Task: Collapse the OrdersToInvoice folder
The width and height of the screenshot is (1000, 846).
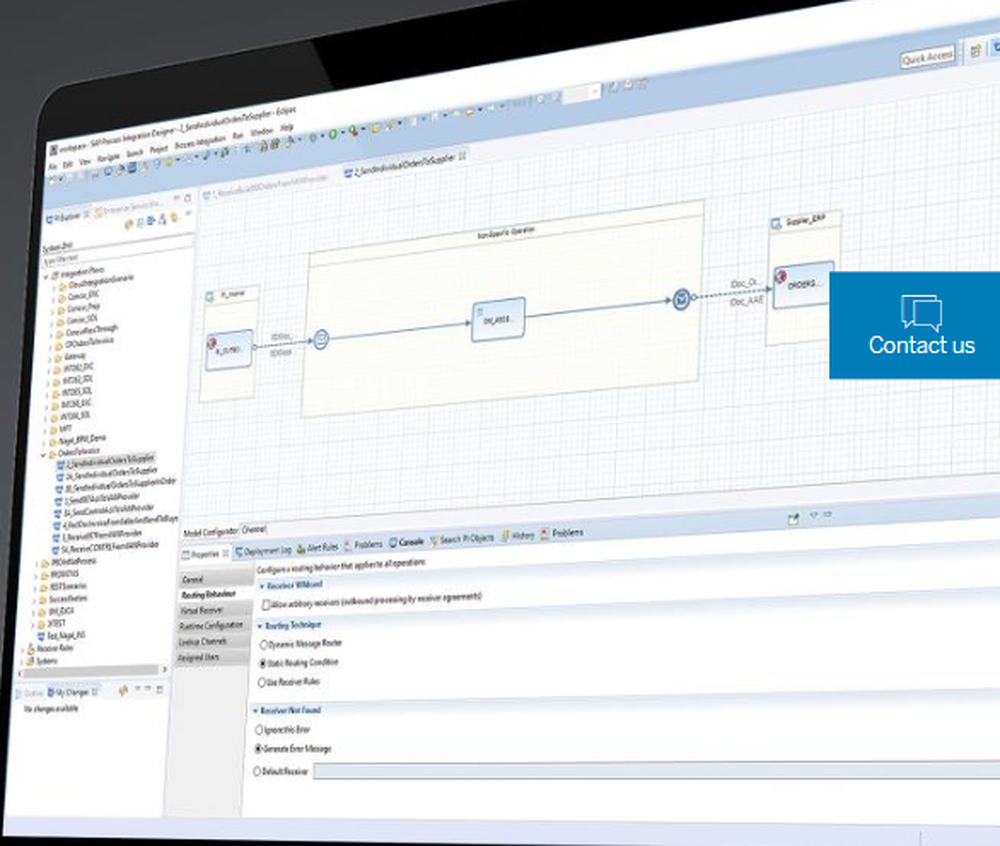Action: [x=43, y=455]
